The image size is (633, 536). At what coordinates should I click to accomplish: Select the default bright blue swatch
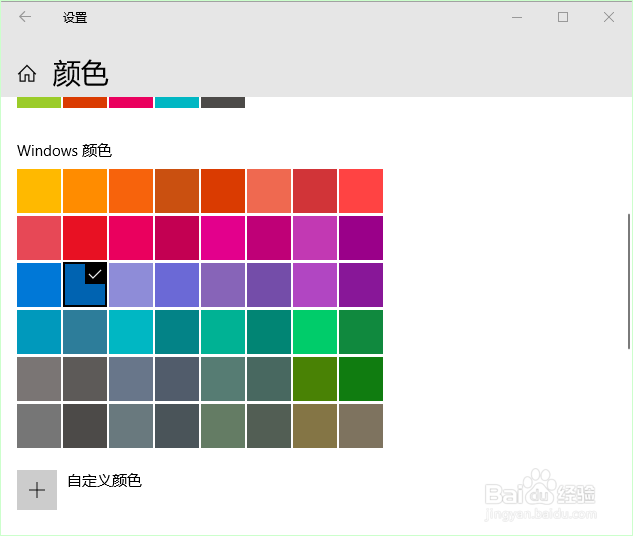[39, 285]
